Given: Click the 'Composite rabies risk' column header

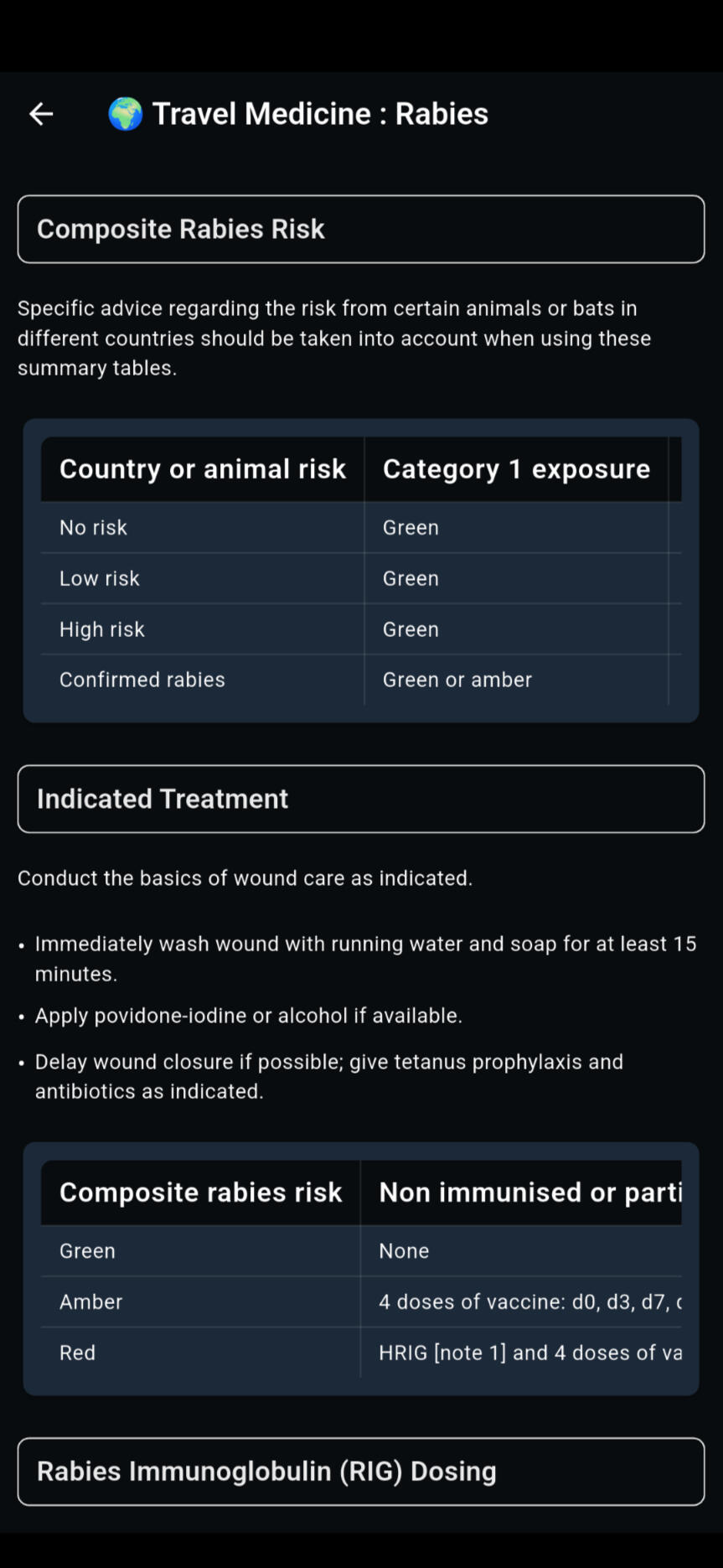Looking at the screenshot, I should click(200, 1193).
